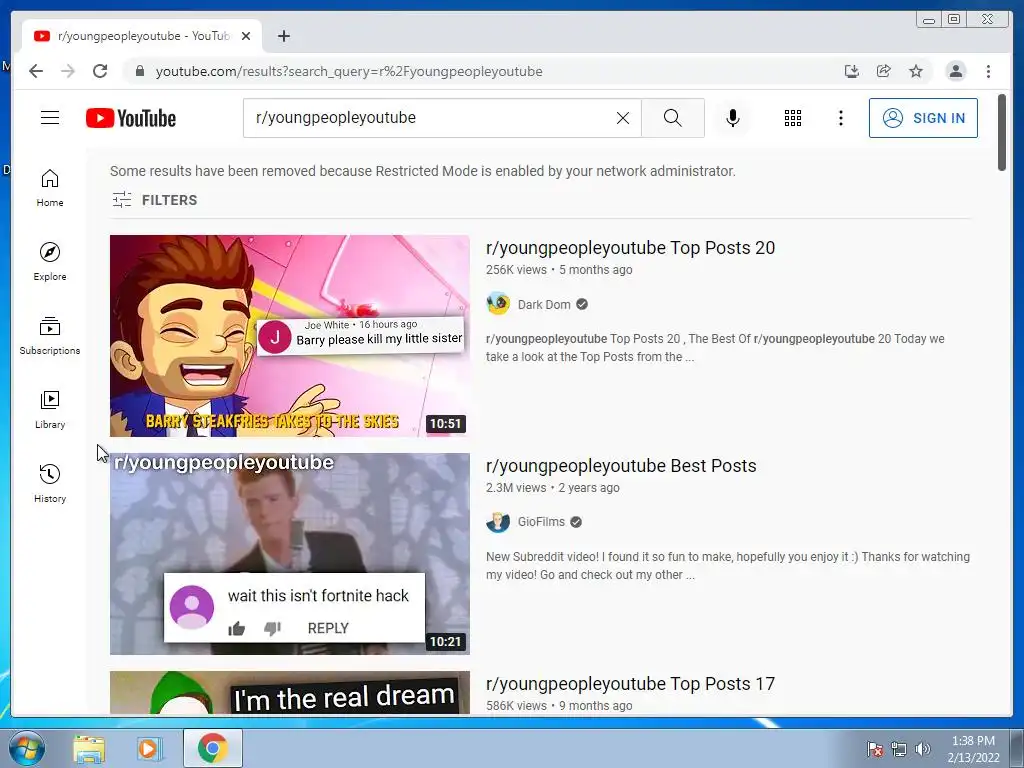The image size is (1024, 768).
Task: Click the SIGN IN button
Action: (923, 118)
